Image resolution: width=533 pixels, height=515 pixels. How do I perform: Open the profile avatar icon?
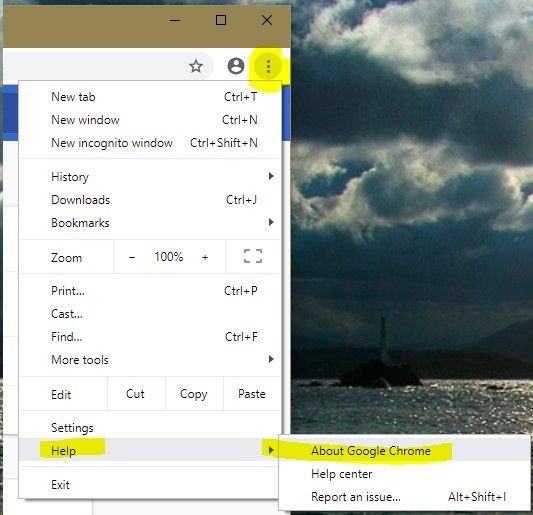(x=236, y=66)
